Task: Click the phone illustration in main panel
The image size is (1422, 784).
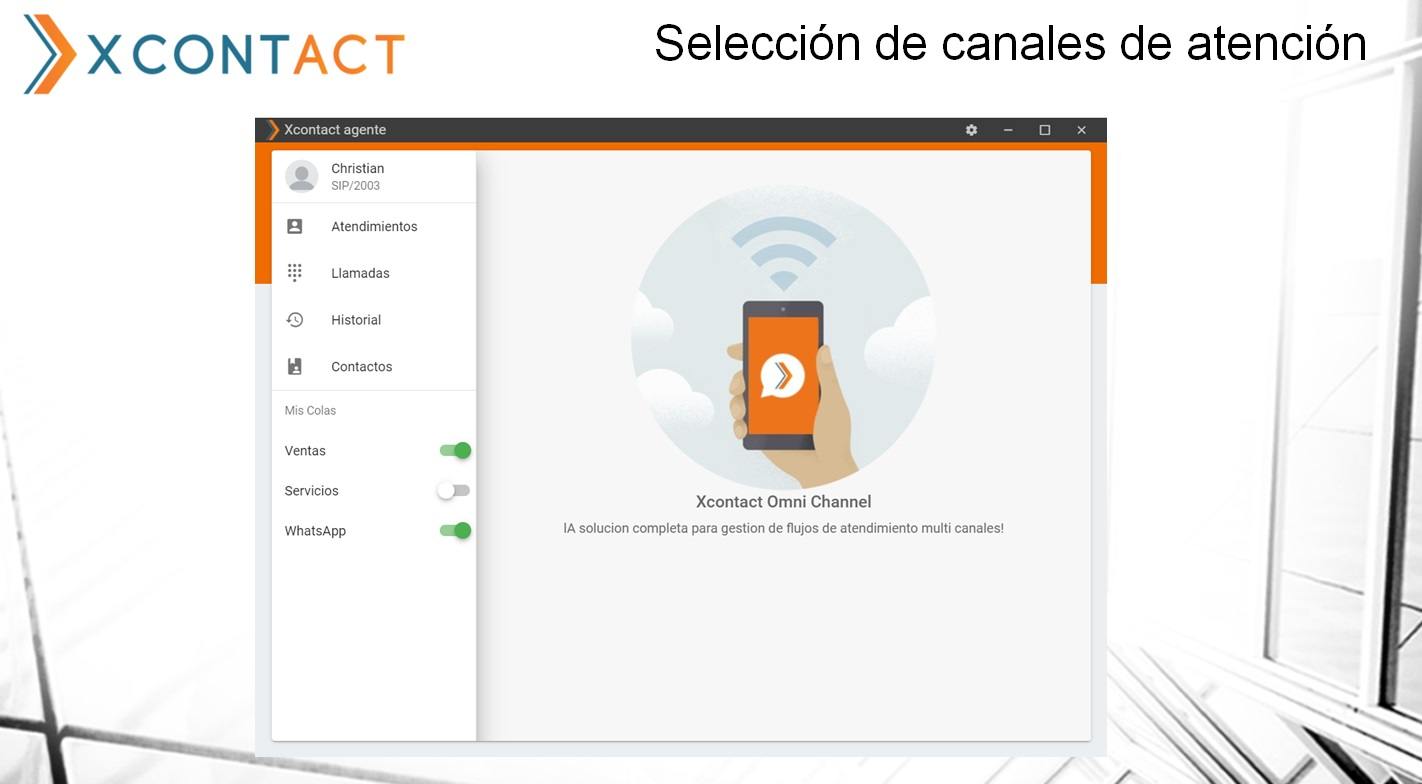Action: pos(783,340)
